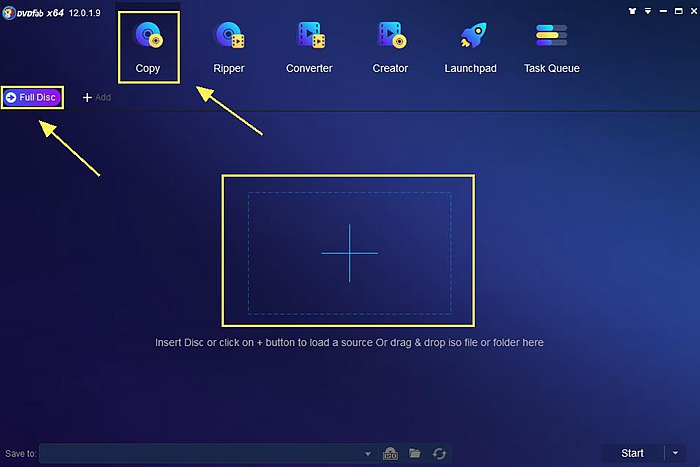Minimize the DVDFab window
This screenshot has width=700, height=467.
(x=663, y=11)
